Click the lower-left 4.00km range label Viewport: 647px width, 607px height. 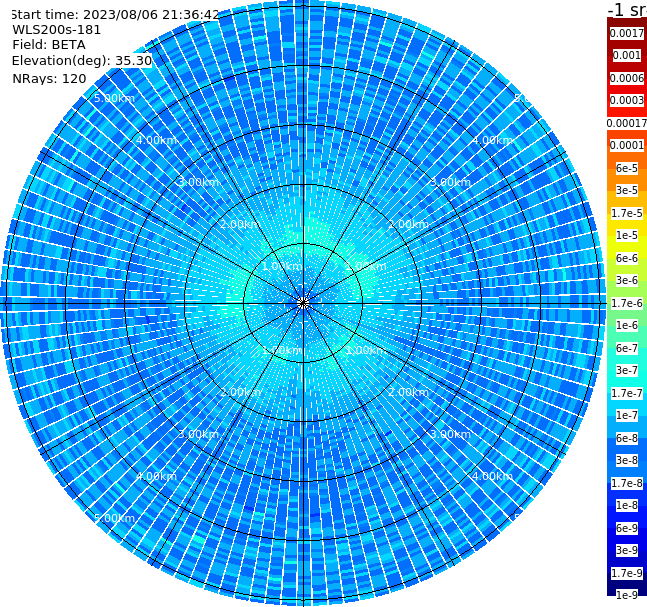point(156,476)
